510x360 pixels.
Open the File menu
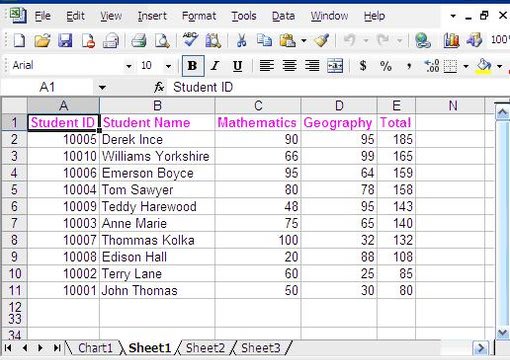(x=43, y=16)
